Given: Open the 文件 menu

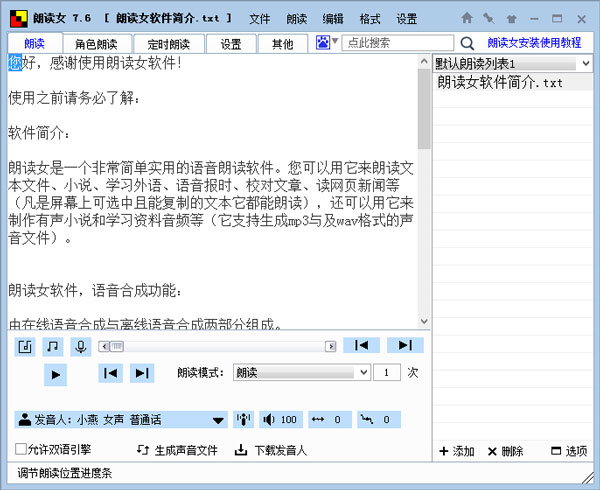Looking at the screenshot, I should click(259, 19).
